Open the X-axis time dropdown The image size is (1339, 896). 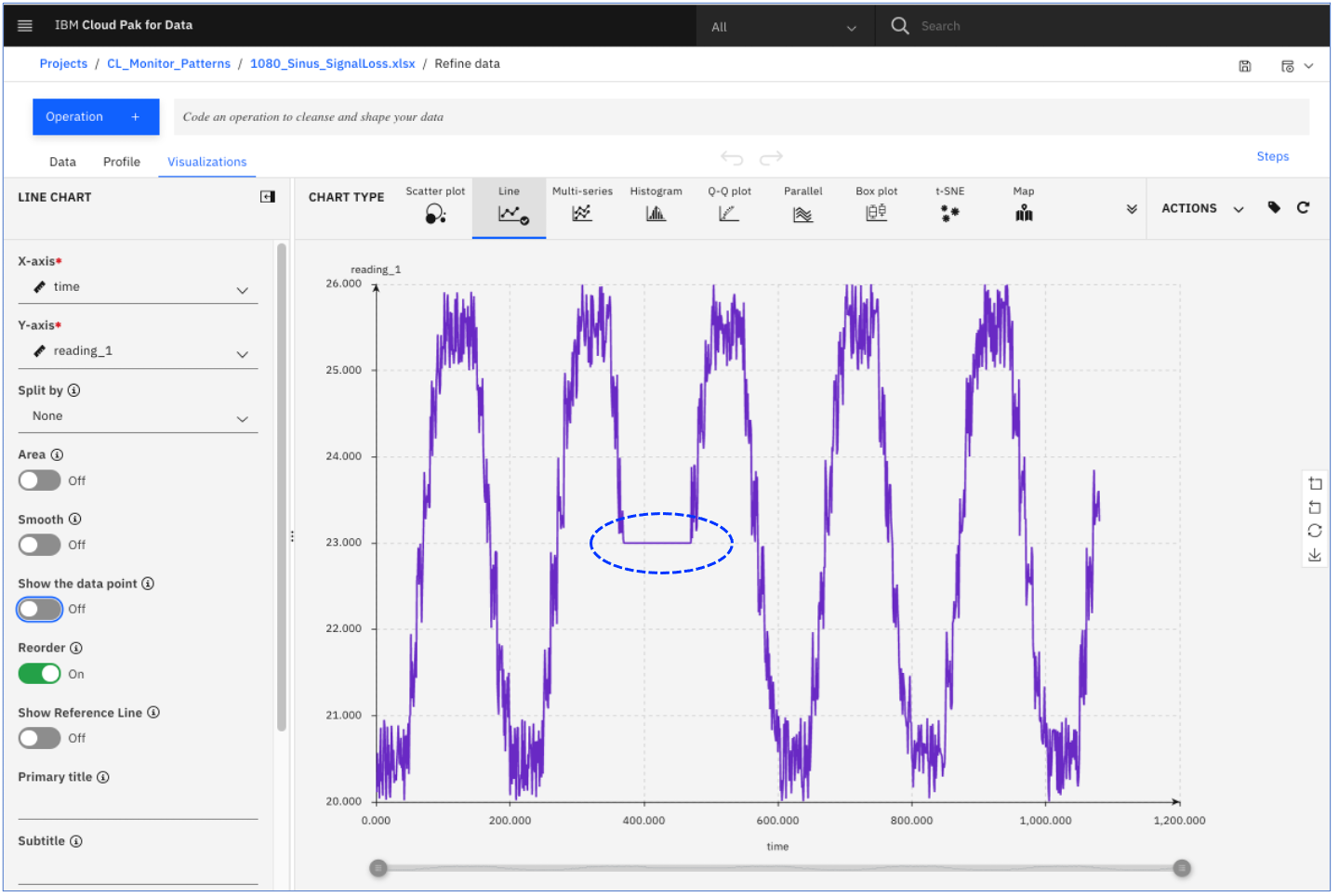pyautogui.click(x=138, y=288)
